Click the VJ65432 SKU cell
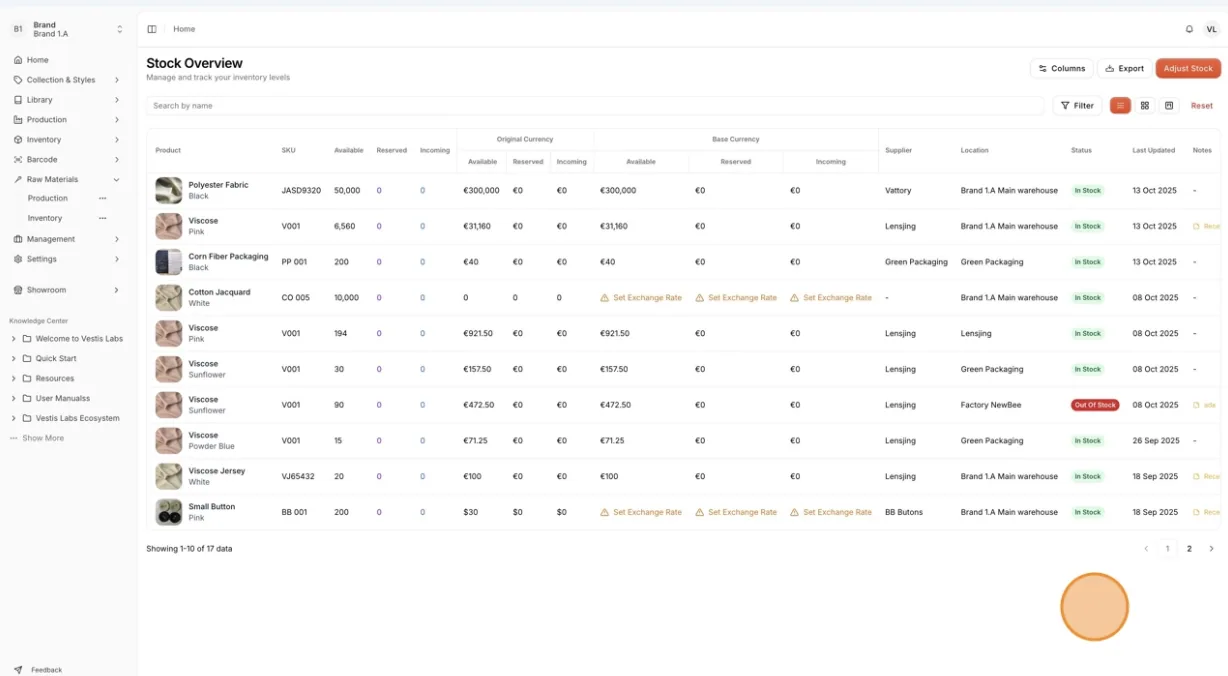 (x=298, y=476)
